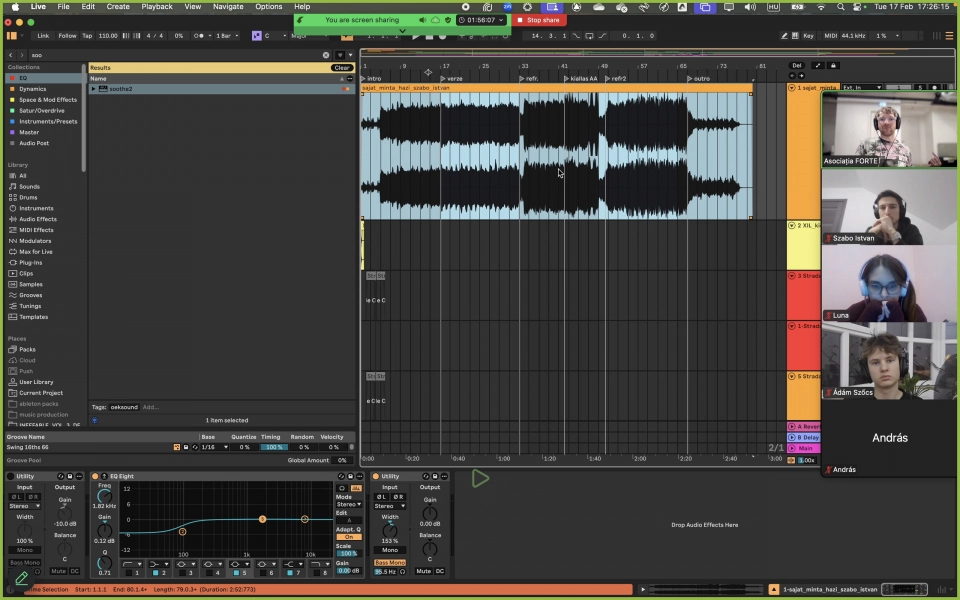The image size is (960, 600).
Task: Open the Playback menu
Action: 156,6
